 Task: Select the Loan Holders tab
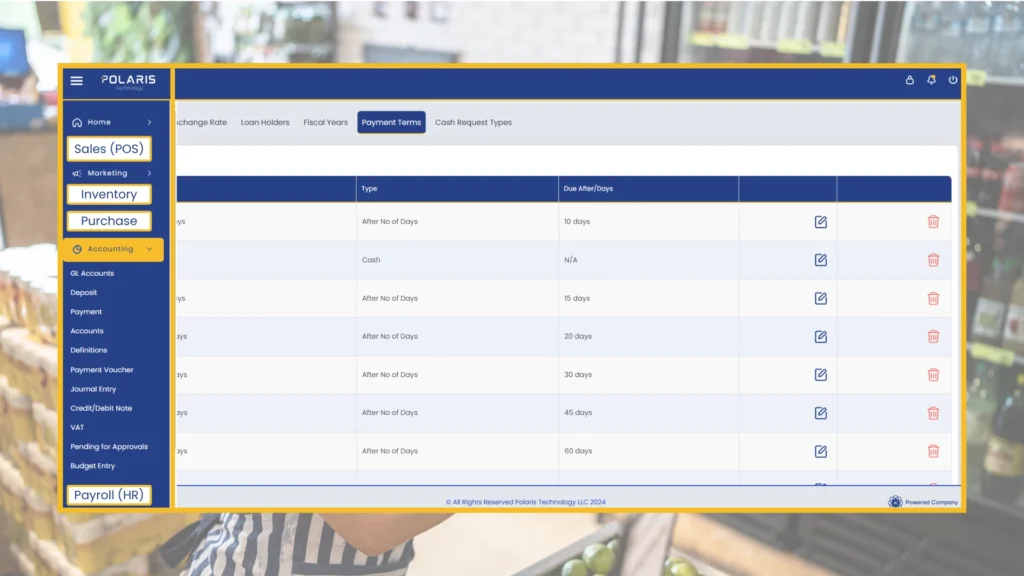(265, 123)
